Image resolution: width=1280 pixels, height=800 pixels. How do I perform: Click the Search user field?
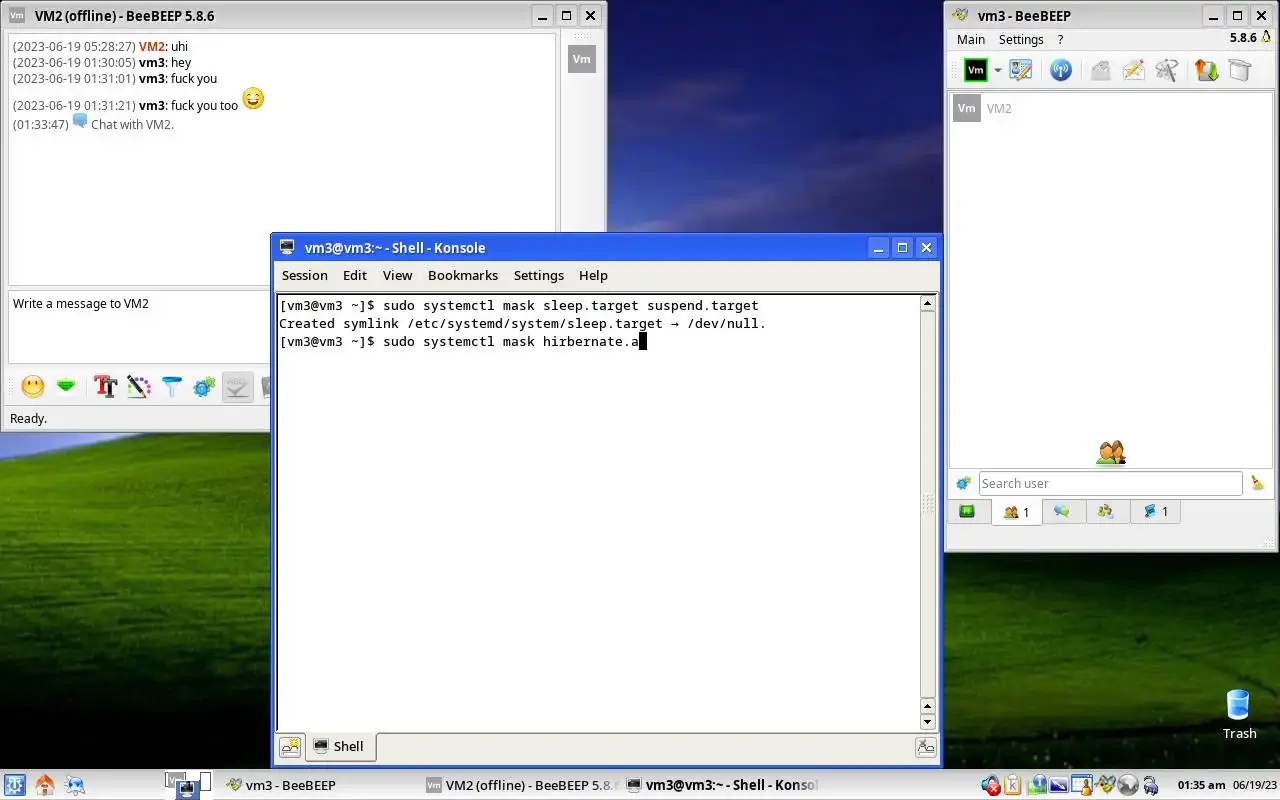point(1110,483)
